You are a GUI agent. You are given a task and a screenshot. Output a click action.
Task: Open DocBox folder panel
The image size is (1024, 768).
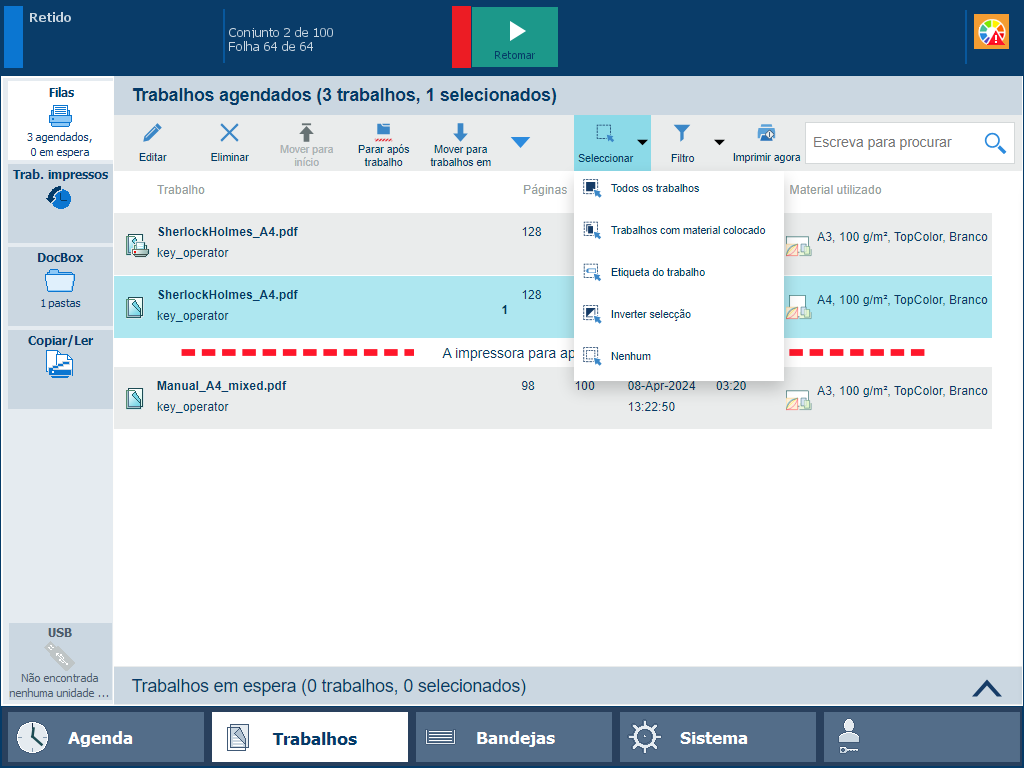coord(60,281)
